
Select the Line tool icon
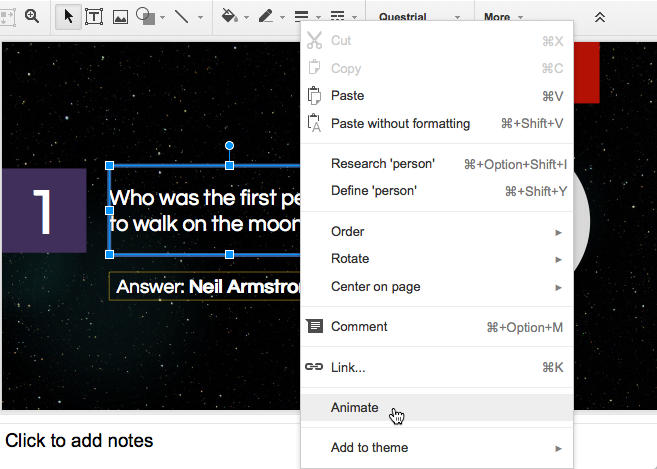coord(181,17)
